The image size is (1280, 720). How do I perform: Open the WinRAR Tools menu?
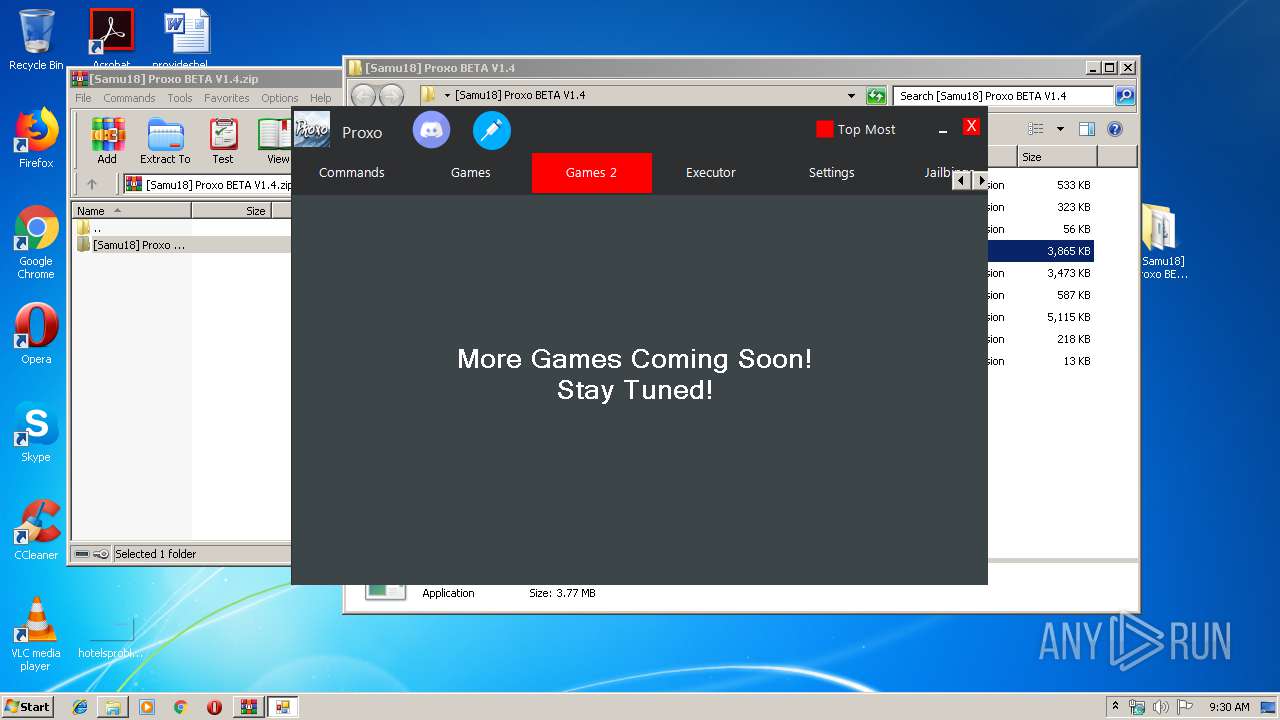tap(180, 98)
